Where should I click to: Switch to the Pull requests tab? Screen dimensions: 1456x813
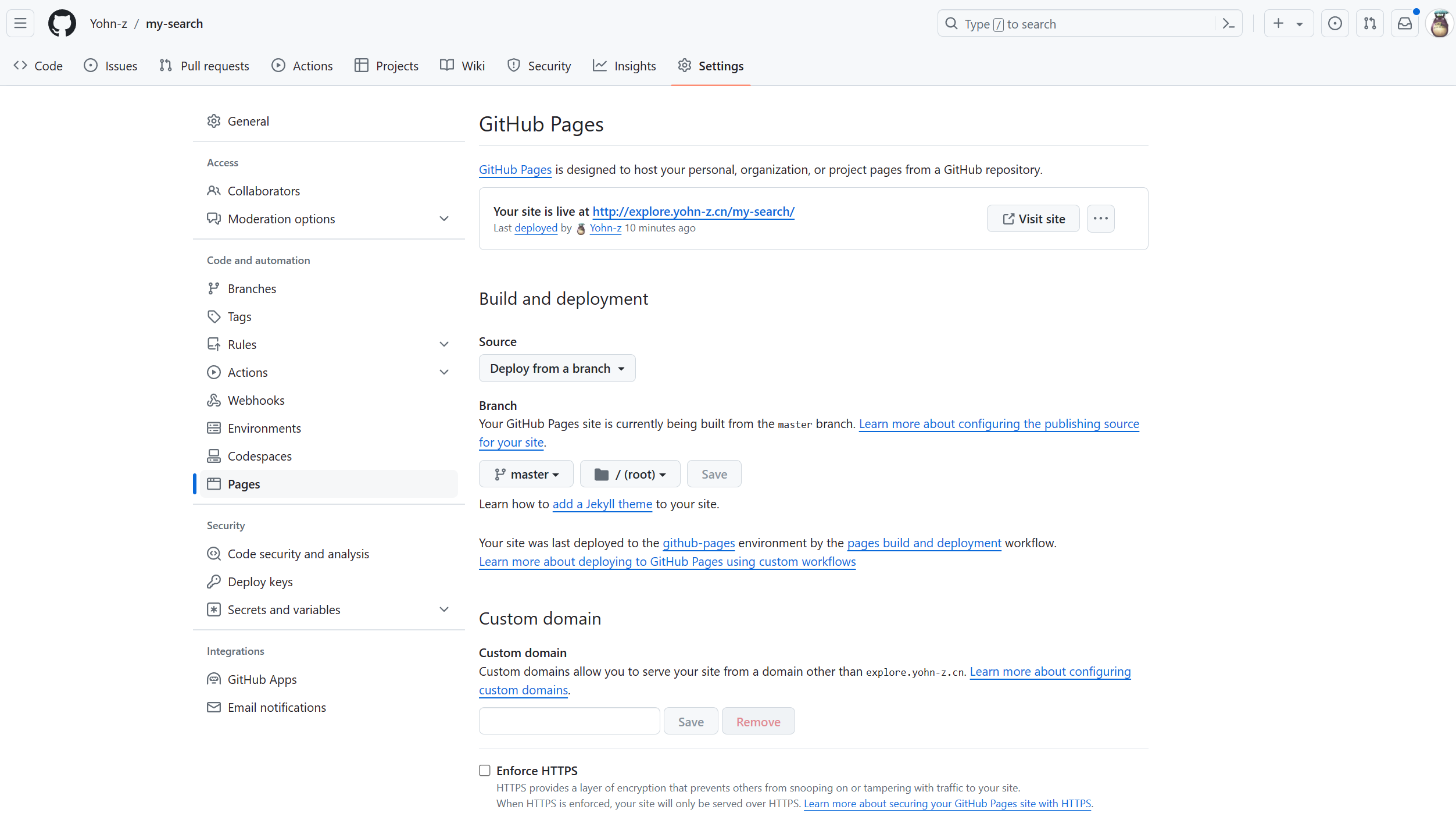pyautogui.click(x=204, y=66)
